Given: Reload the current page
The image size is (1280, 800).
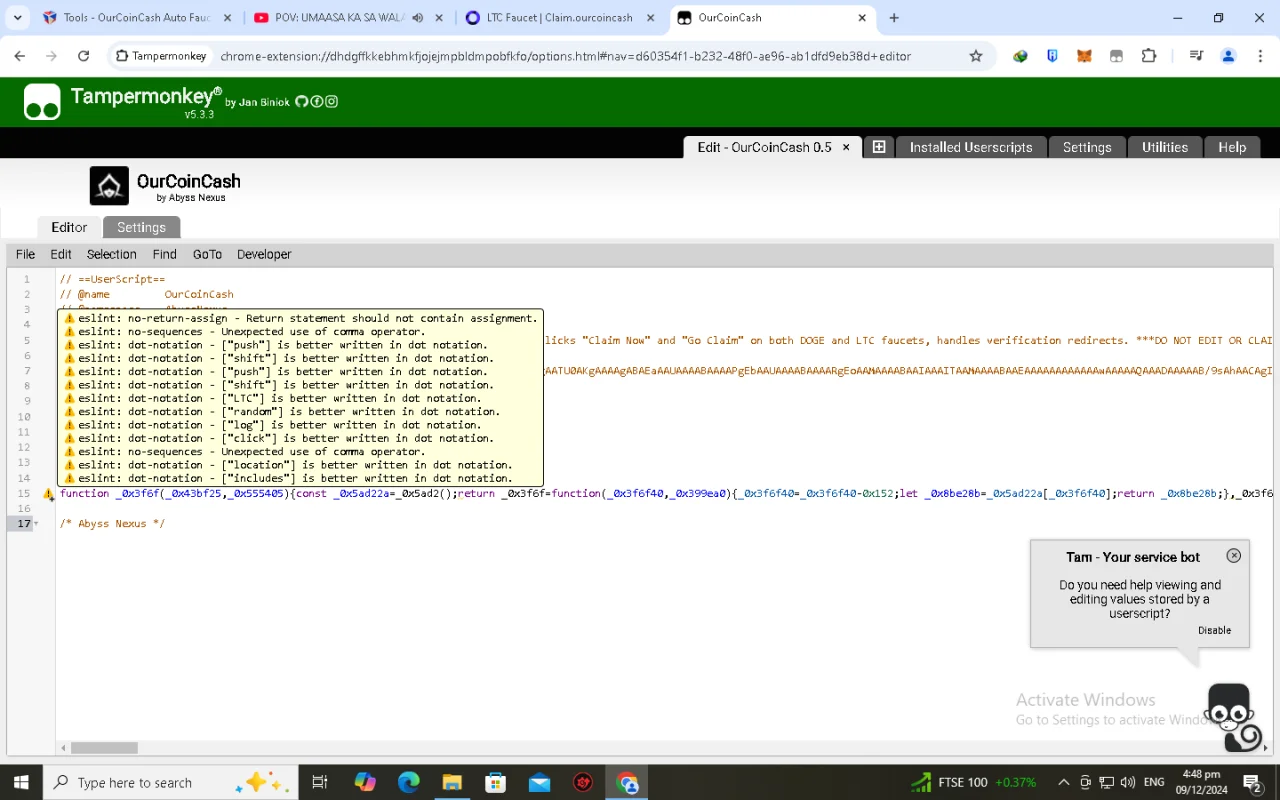Looking at the screenshot, I should pos(84,56).
